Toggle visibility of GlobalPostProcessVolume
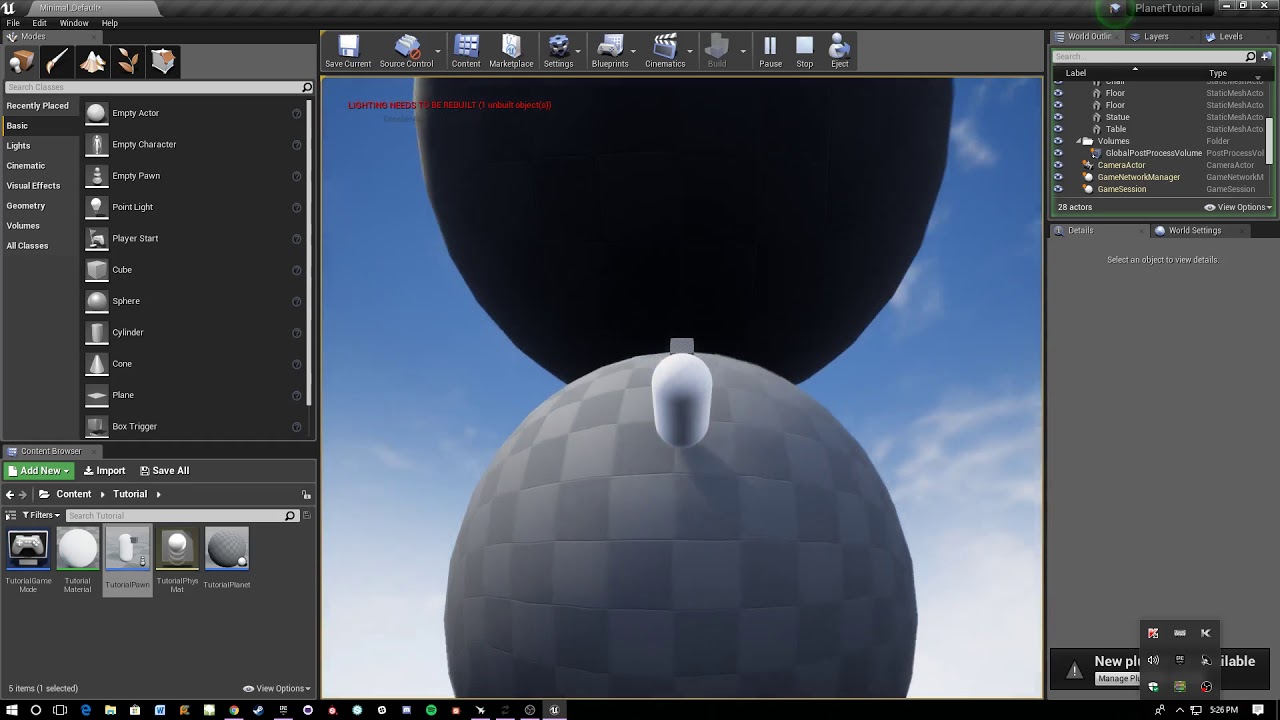Image resolution: width=1280 pixels, height=720 pixels. click(x=1058, y=153)
